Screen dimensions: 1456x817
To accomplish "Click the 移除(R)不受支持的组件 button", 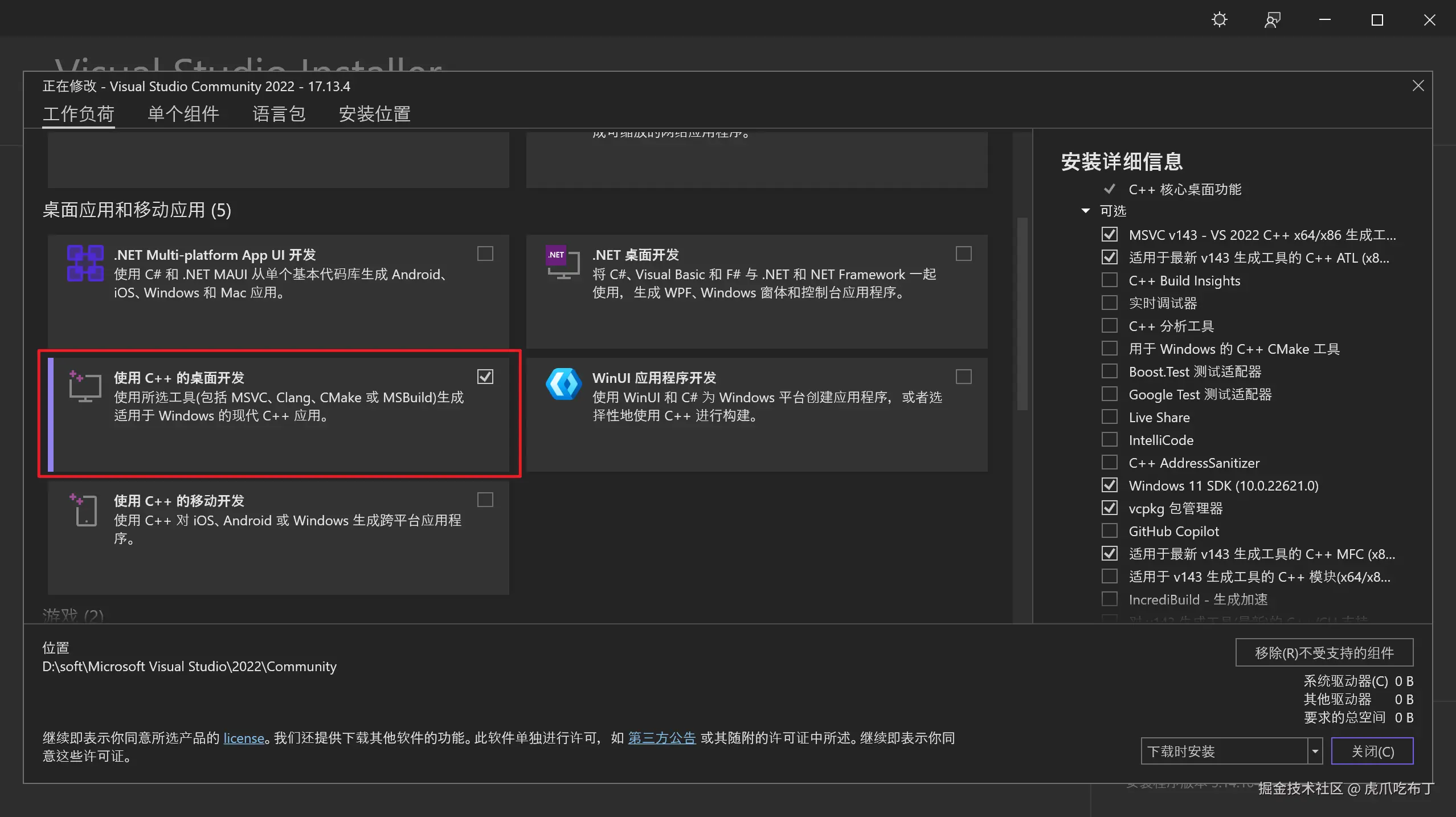I will 1324,653.
